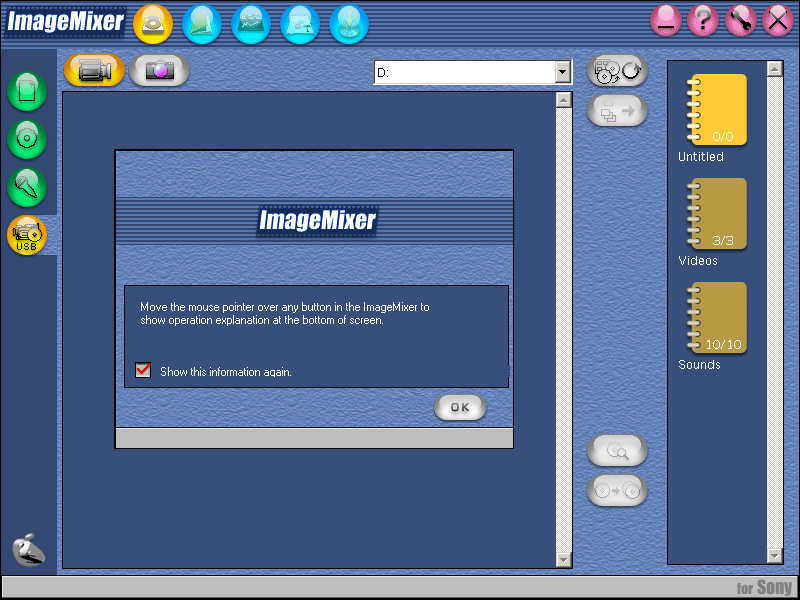Screen dimensions: 800x600
Task: Open the Videos album notebook
Action: (x=717, y=214)
